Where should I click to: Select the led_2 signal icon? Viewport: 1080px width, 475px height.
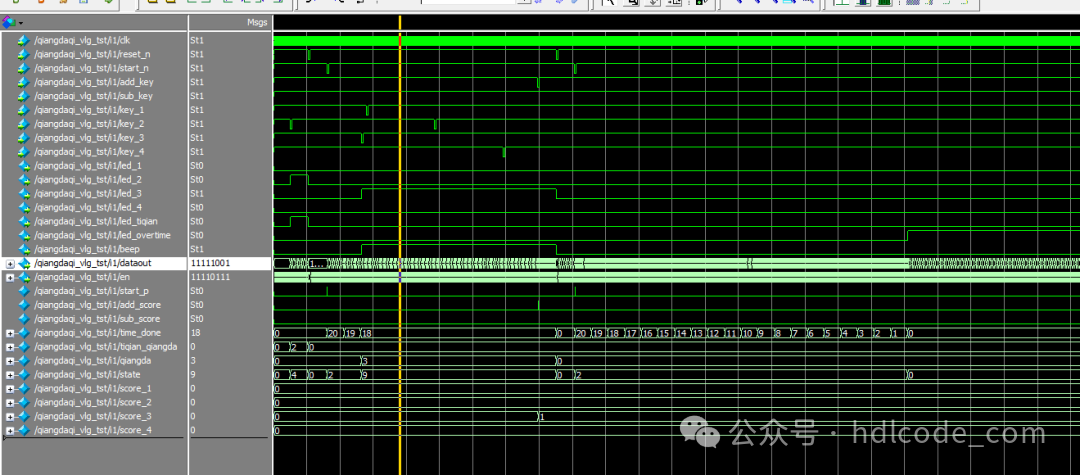click(x=24, y=180)
